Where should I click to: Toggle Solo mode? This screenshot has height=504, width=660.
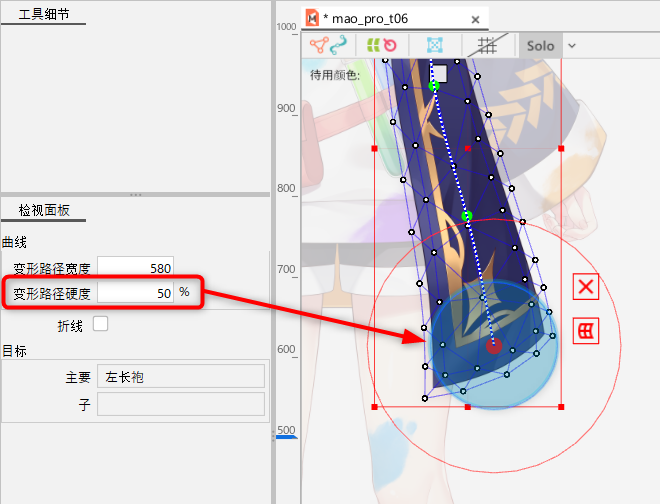click(540, 45)
